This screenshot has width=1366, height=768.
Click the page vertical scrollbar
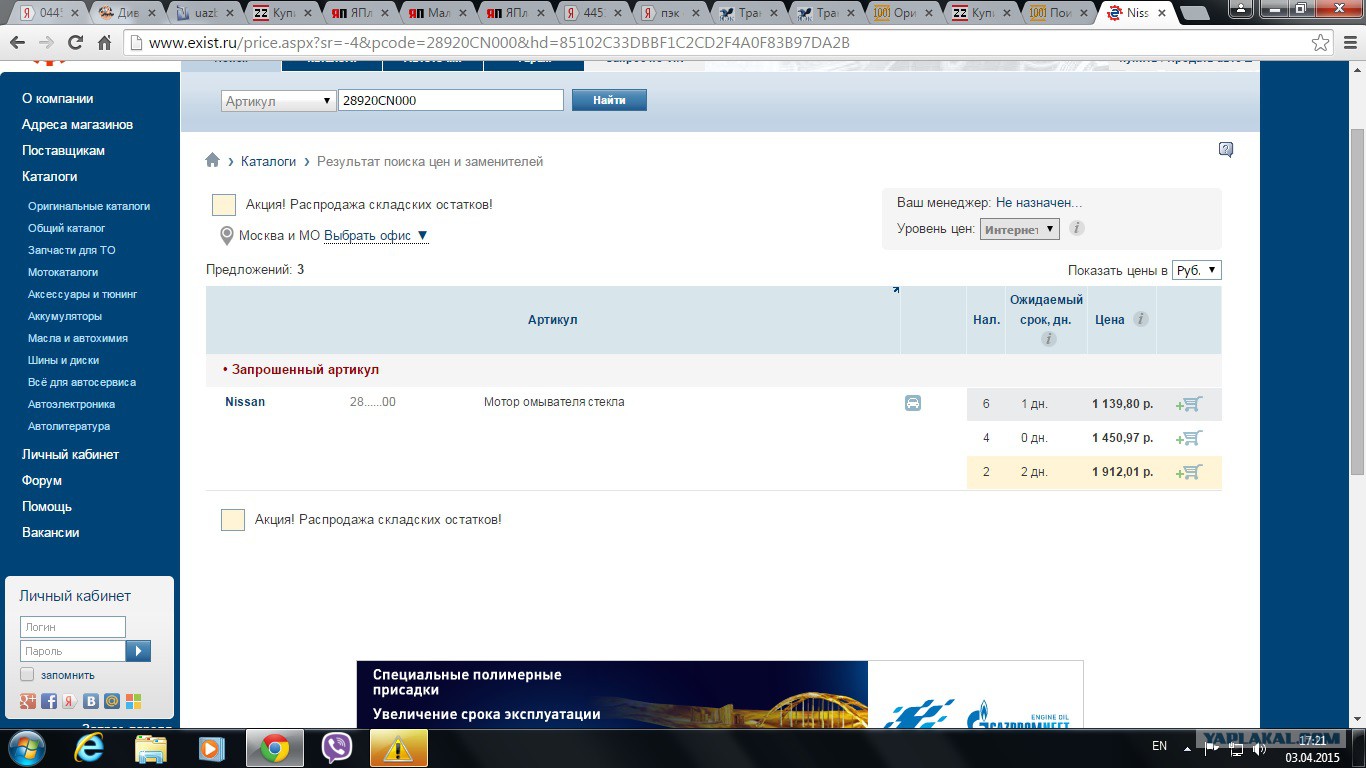click(x=1357, y=300)
